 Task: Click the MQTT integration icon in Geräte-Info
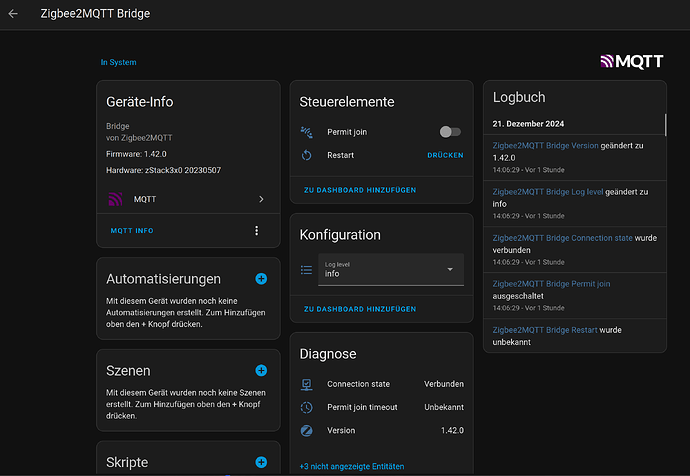tap(115, 199)
